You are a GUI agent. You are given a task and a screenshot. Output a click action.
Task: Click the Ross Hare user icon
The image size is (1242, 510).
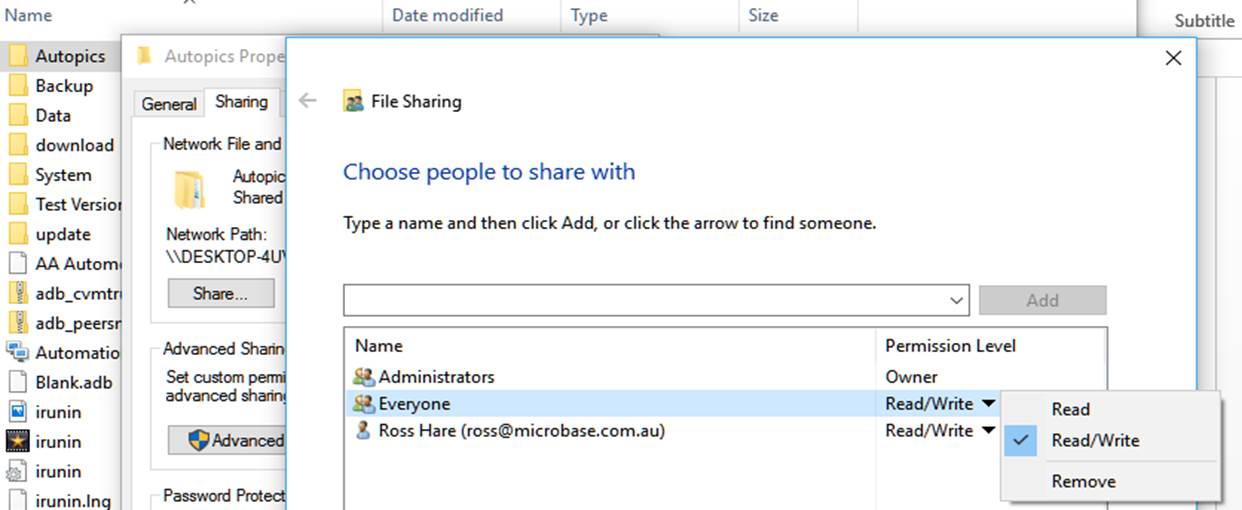[363, 431]
